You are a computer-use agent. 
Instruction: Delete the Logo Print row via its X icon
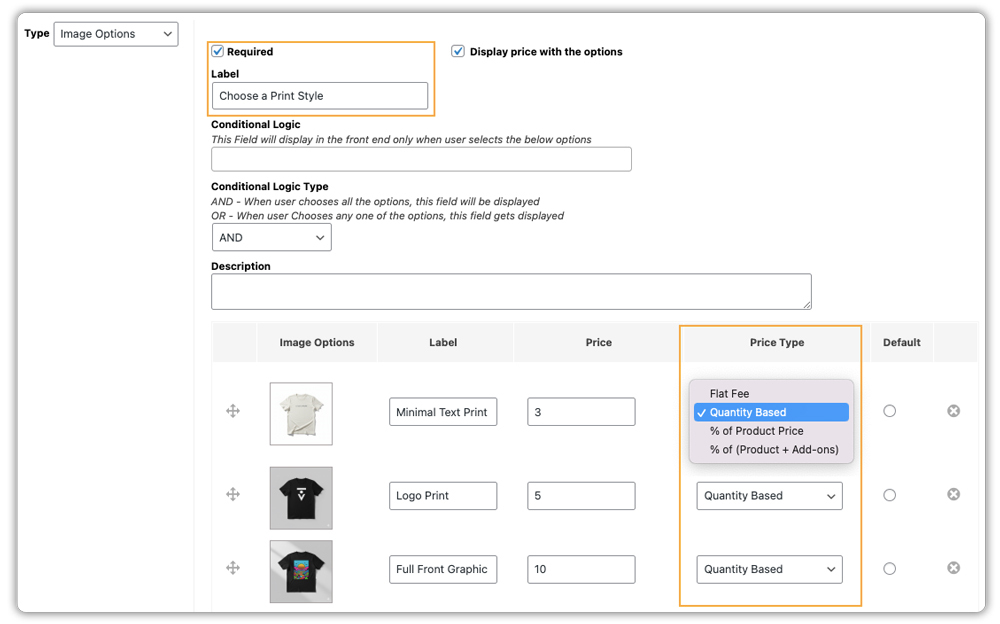(x=953, y=494)
